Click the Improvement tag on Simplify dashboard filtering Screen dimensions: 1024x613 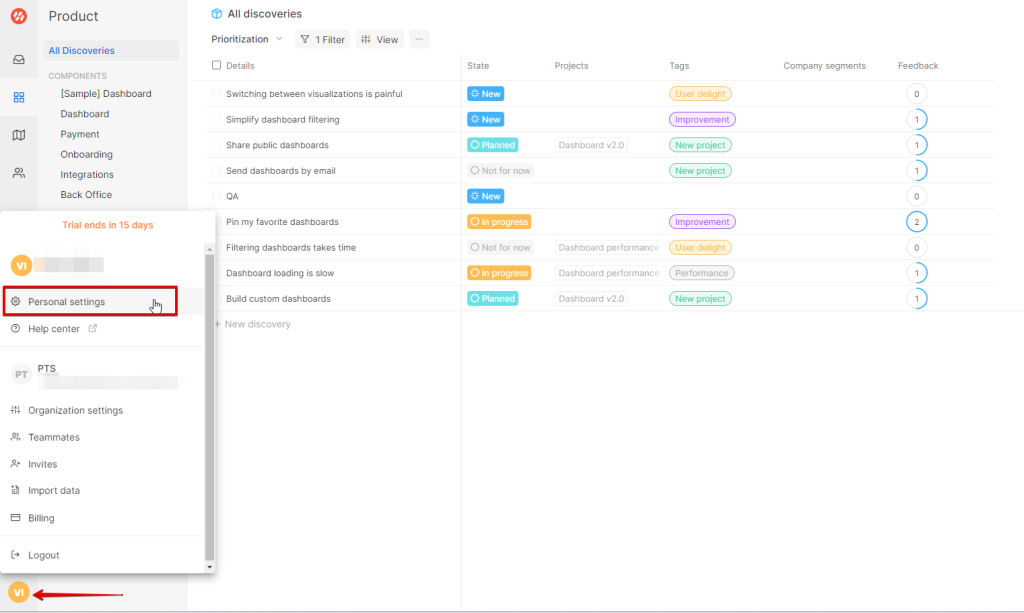(701, 119)
